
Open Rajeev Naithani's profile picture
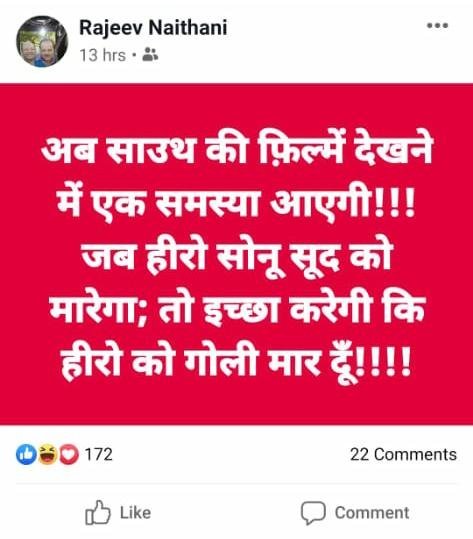(42, 41)
